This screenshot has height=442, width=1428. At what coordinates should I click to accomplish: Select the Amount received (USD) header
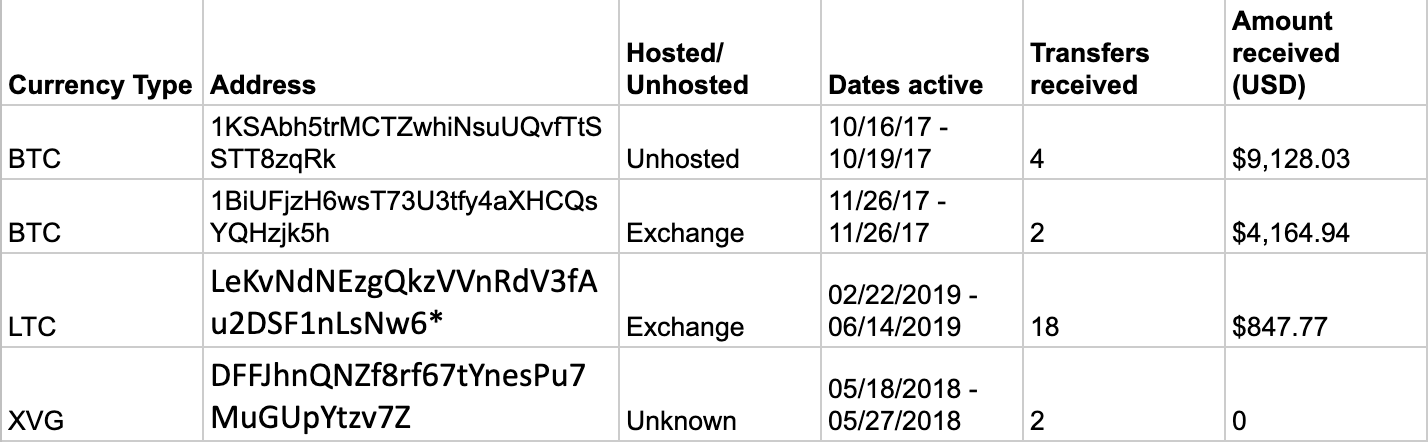pyautogui.click(x=1285, y=53)
